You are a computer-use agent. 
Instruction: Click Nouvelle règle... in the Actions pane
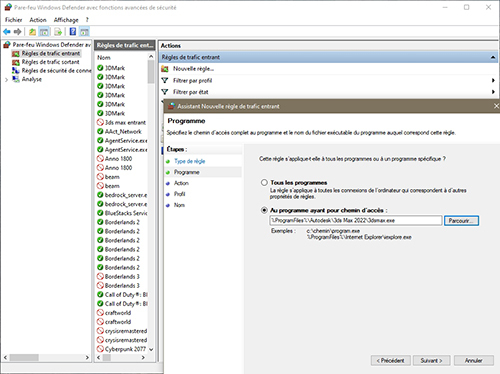tap(193, 69)
